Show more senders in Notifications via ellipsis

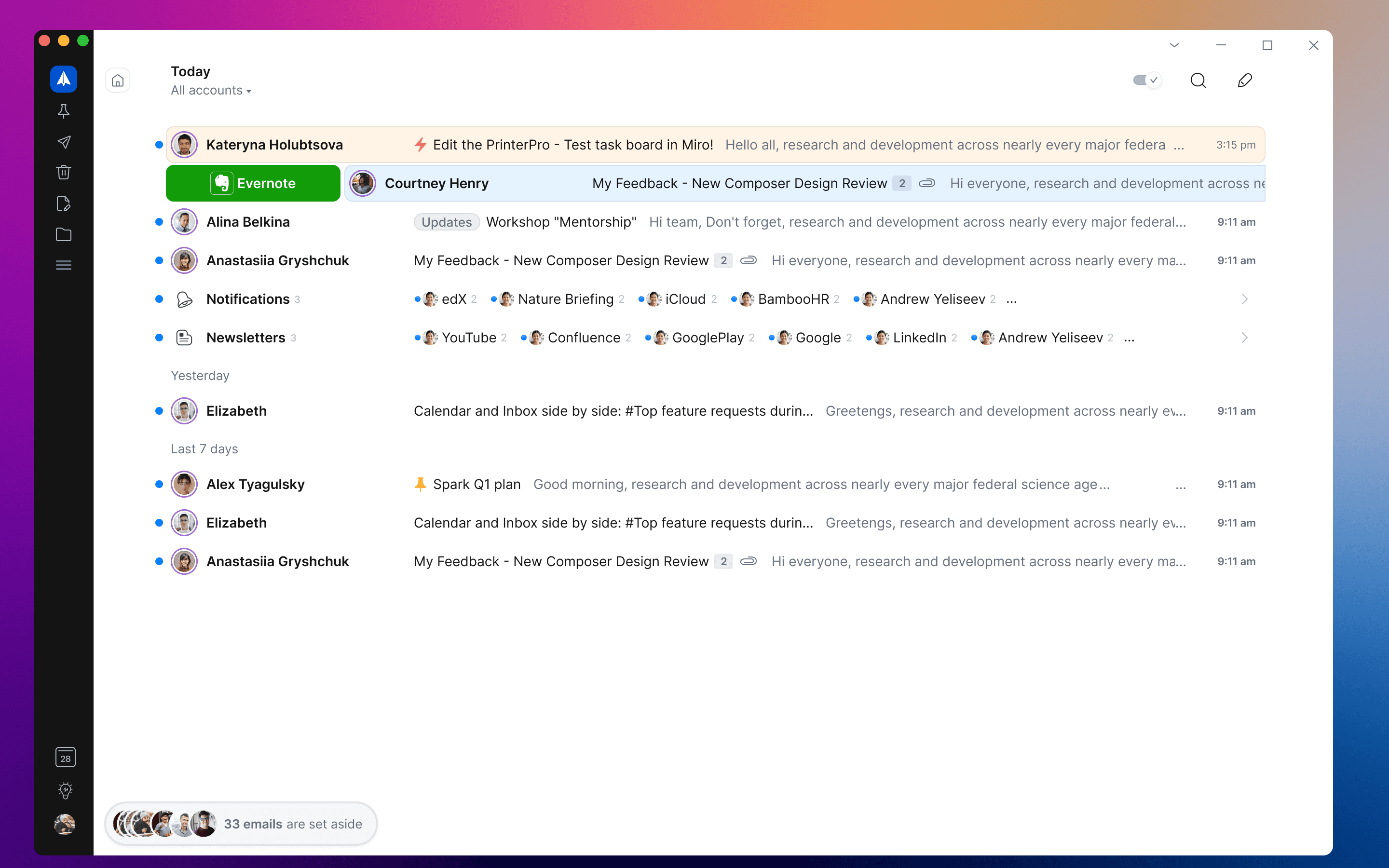pyautogui.click(x=1011, y=300)
